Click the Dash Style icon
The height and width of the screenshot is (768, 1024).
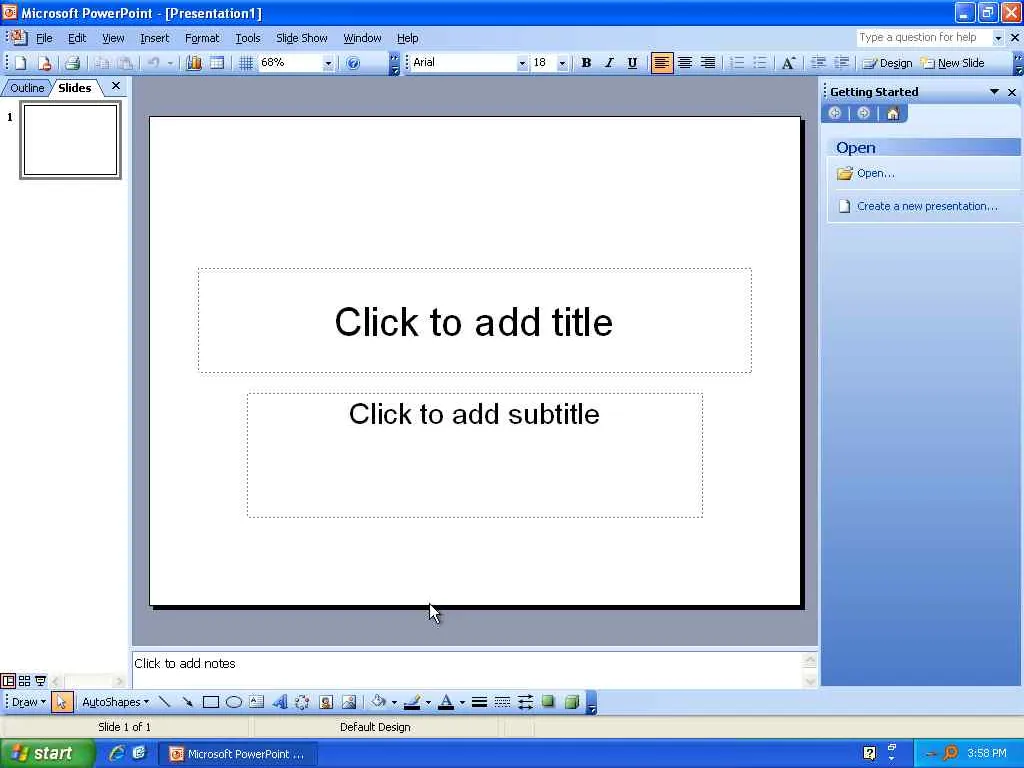502,702
